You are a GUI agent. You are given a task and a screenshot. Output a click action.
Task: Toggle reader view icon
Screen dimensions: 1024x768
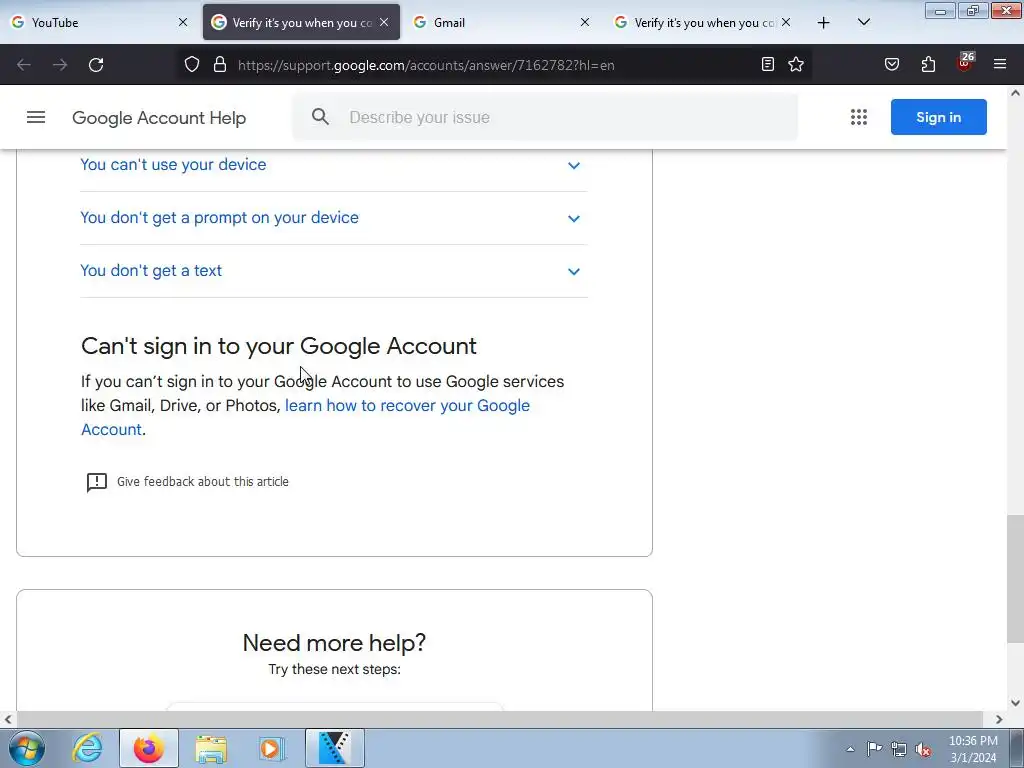pos(768,64)
